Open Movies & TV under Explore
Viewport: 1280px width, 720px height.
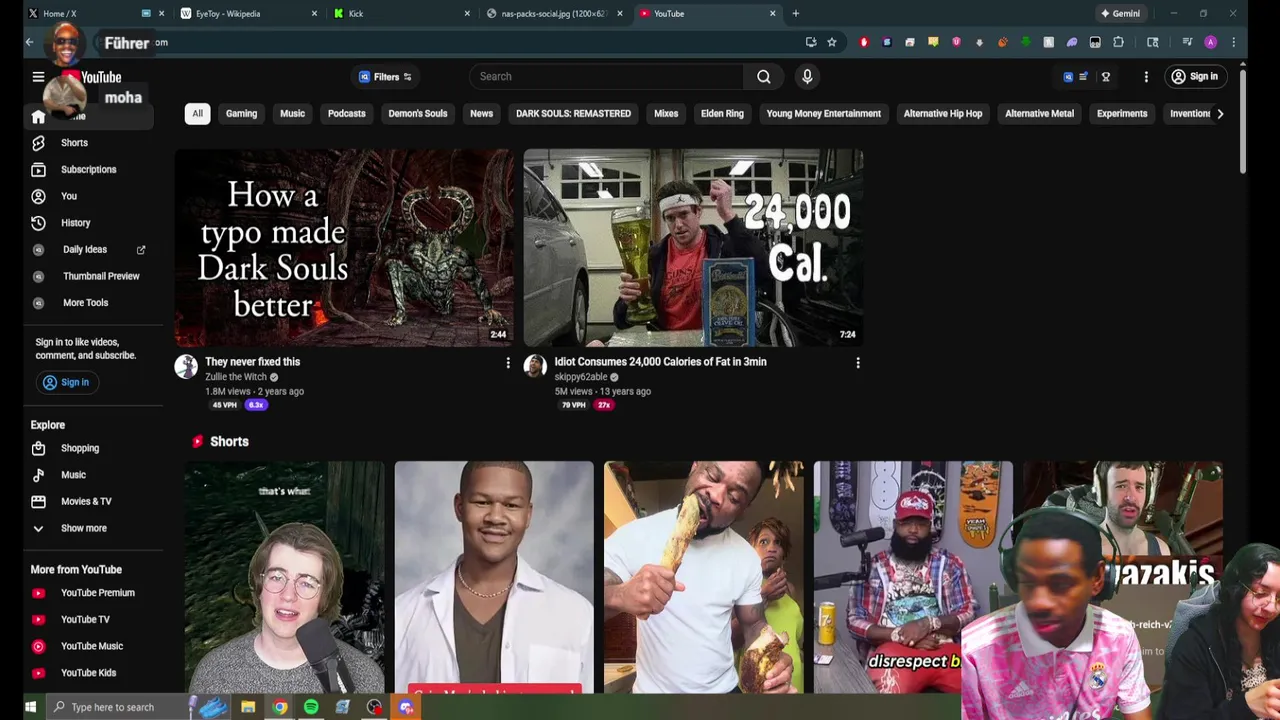pyautogui.click(x=86, y=501)
